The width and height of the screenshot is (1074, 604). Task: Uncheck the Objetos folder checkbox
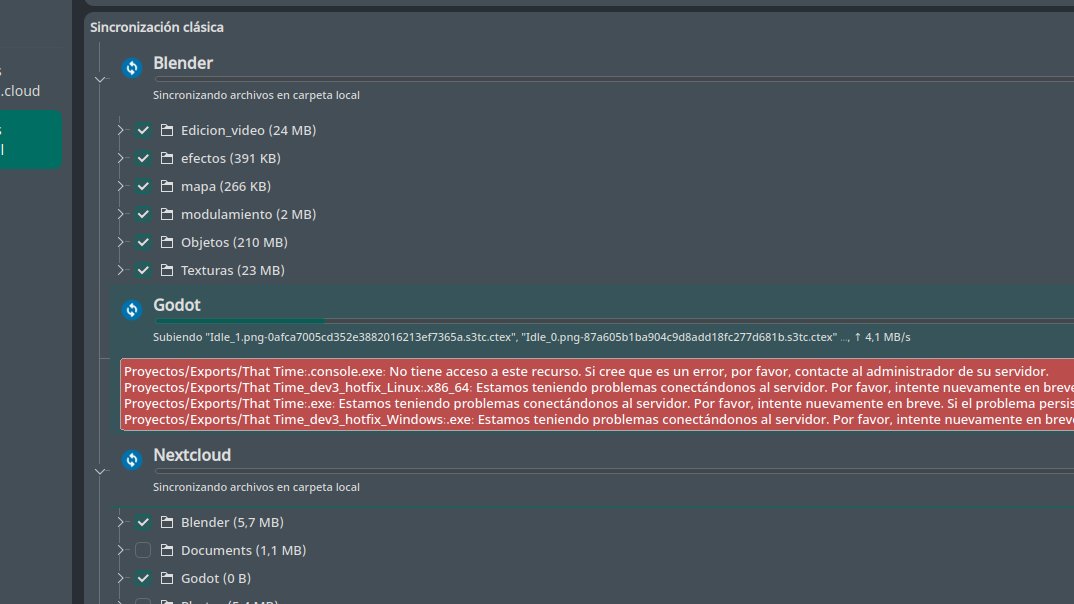point(142,242)
